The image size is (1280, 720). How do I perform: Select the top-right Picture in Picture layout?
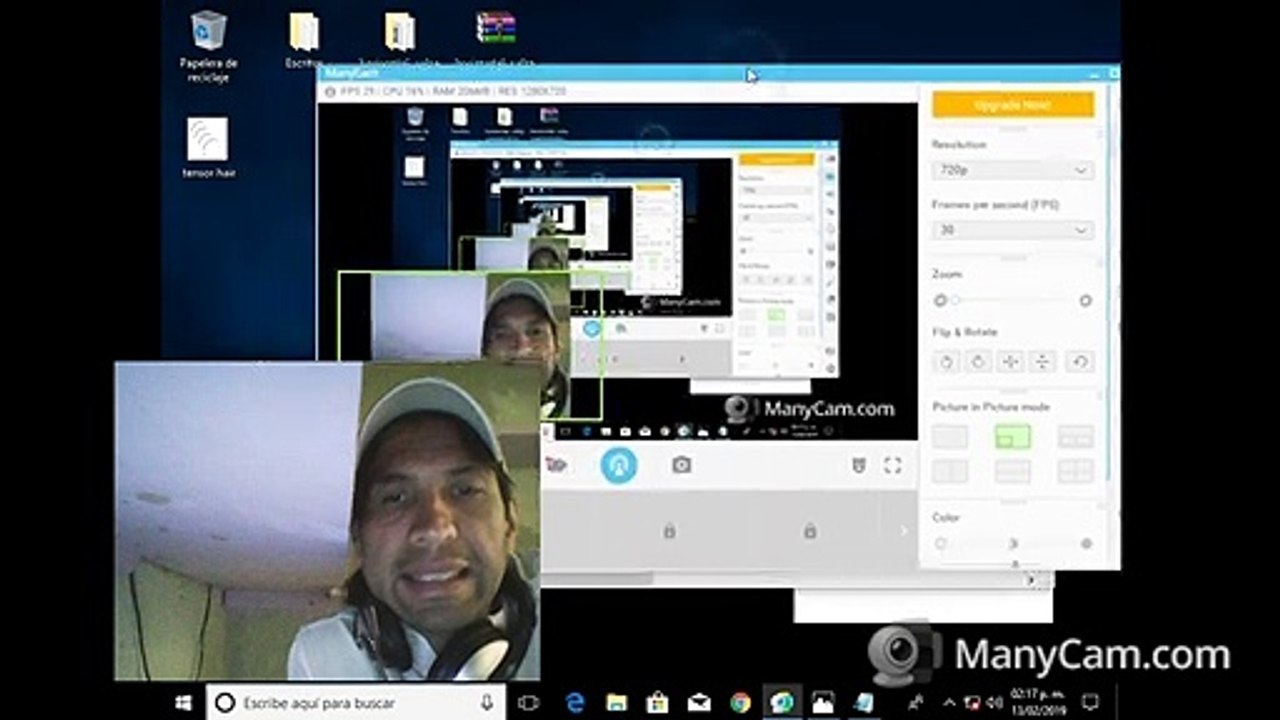[1076, 437]
